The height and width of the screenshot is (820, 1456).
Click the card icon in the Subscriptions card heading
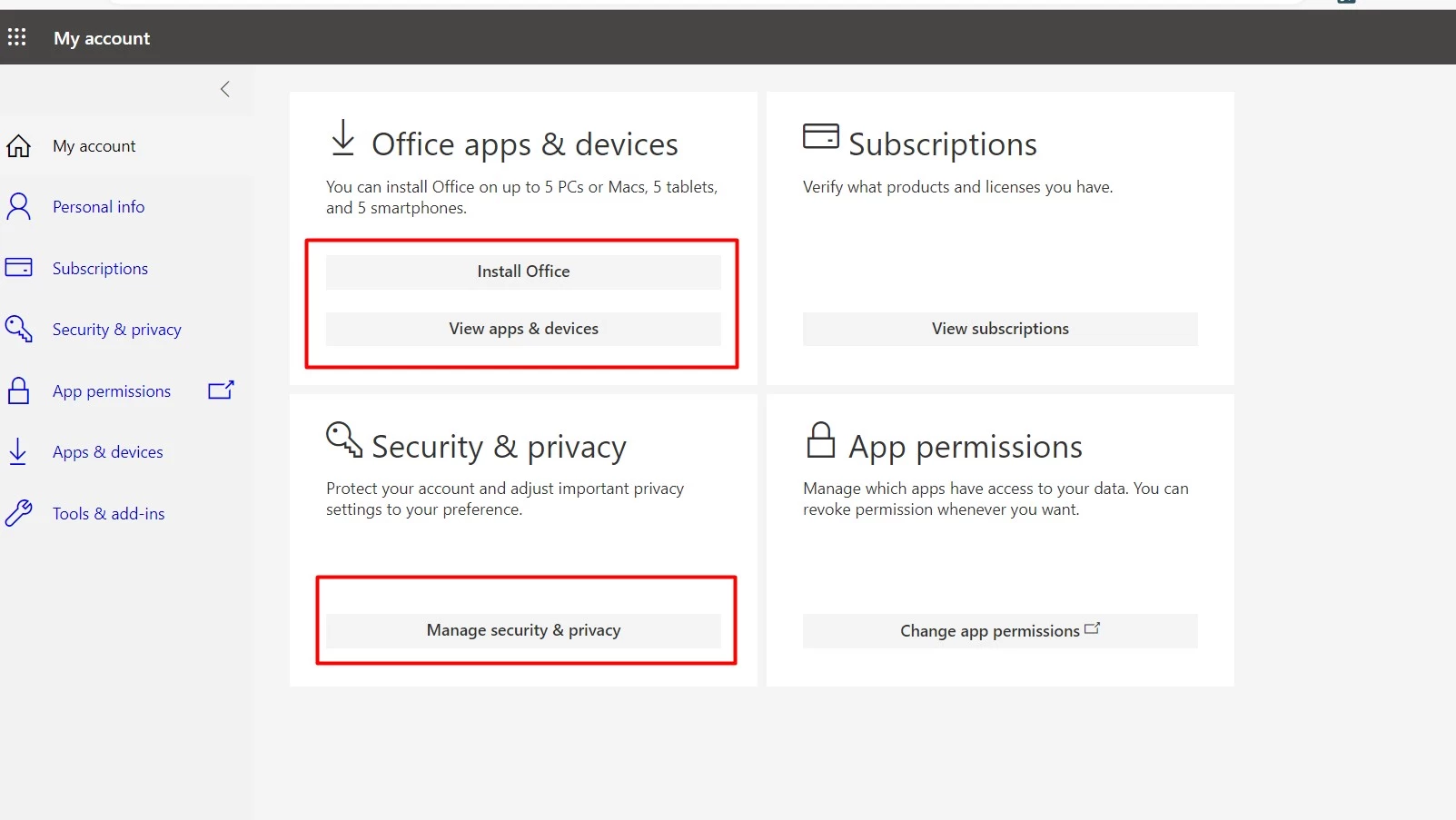pos(821,136)
